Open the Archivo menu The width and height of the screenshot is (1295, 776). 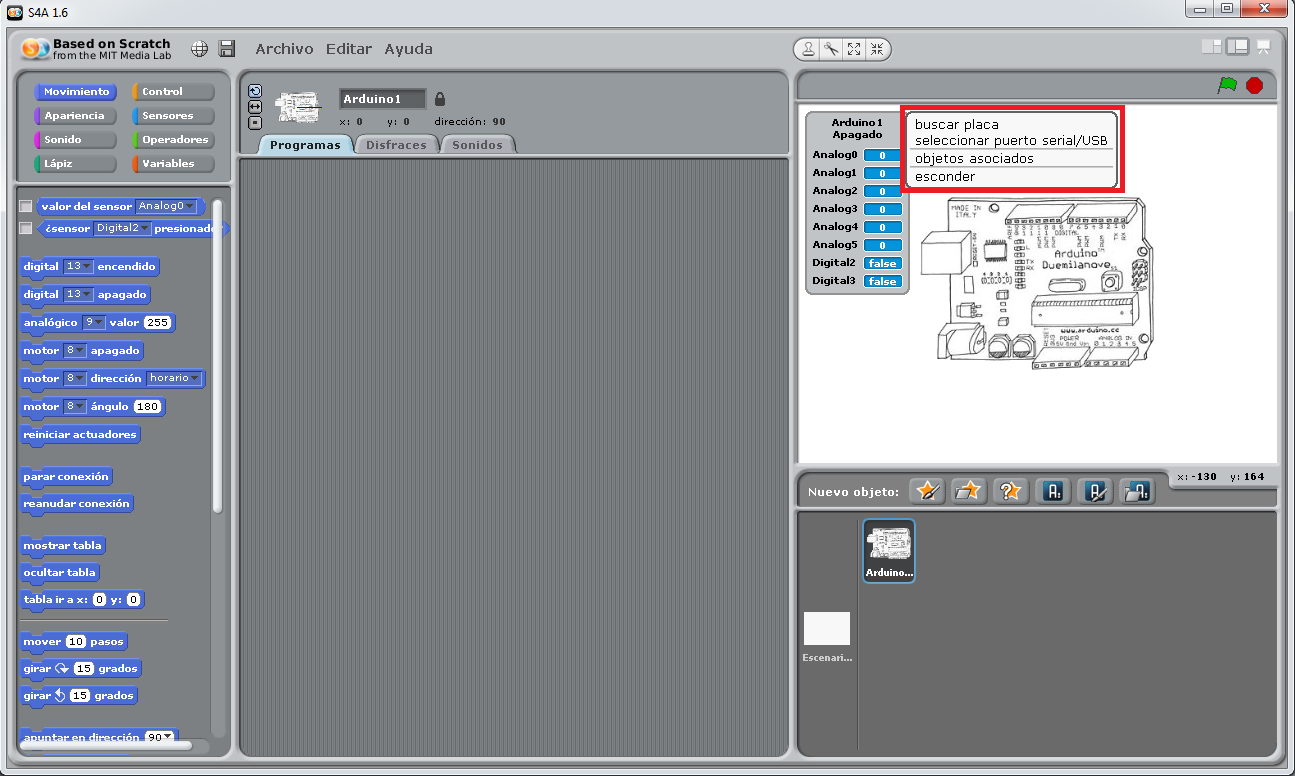284,49
